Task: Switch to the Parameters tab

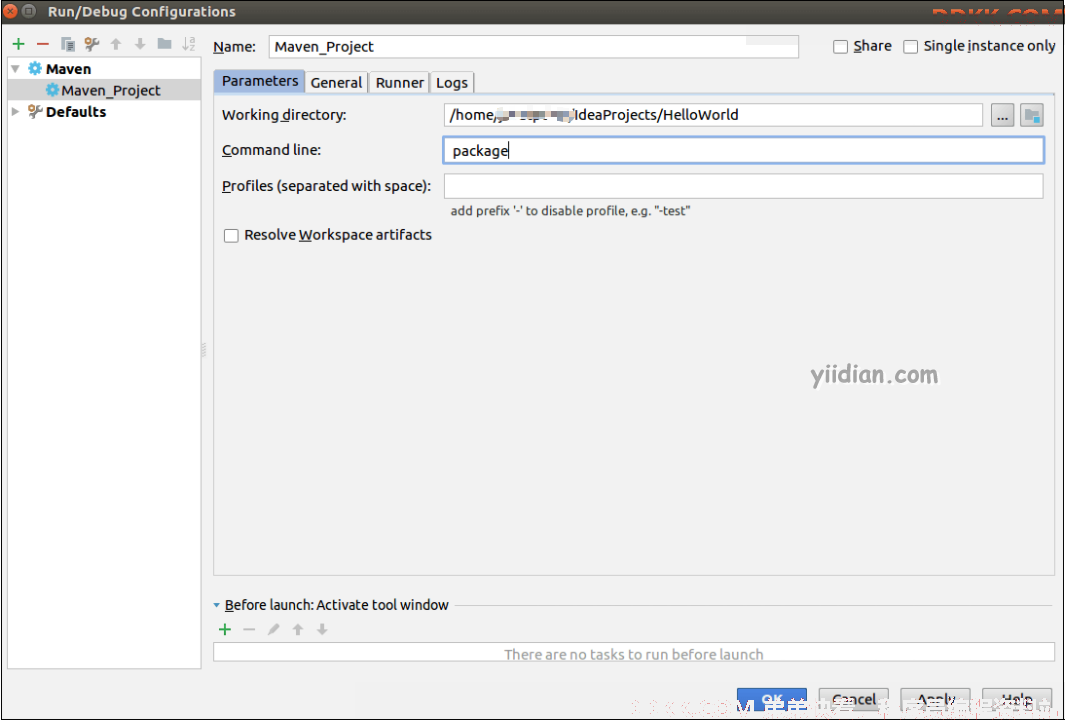Action: (x=259, y=81)
